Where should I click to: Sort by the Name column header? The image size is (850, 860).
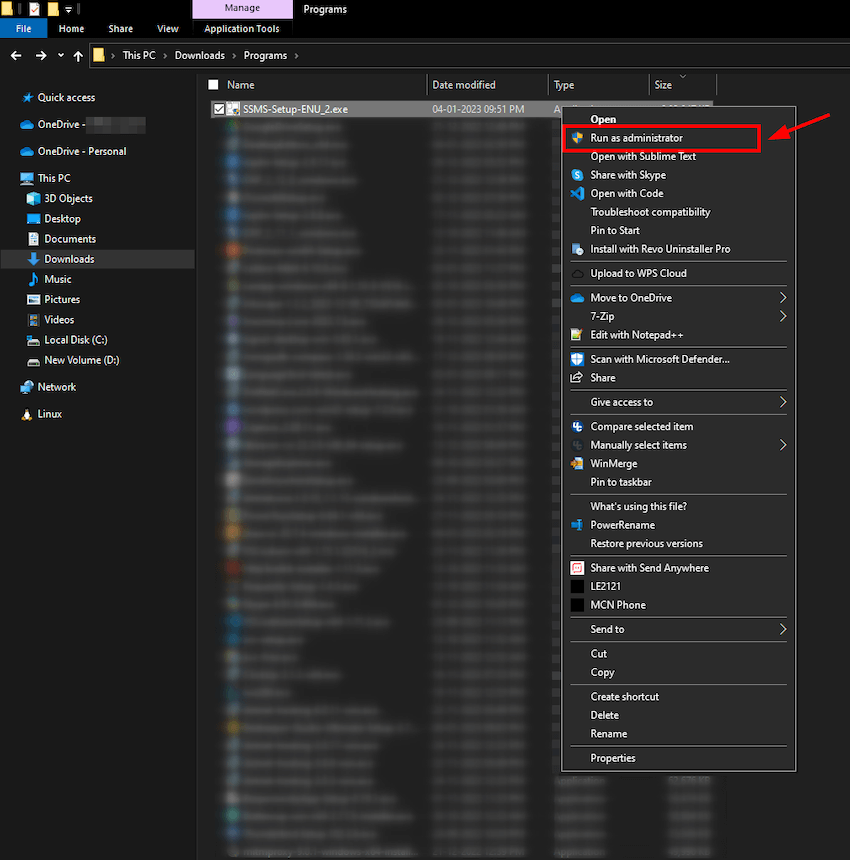[241, 85]
